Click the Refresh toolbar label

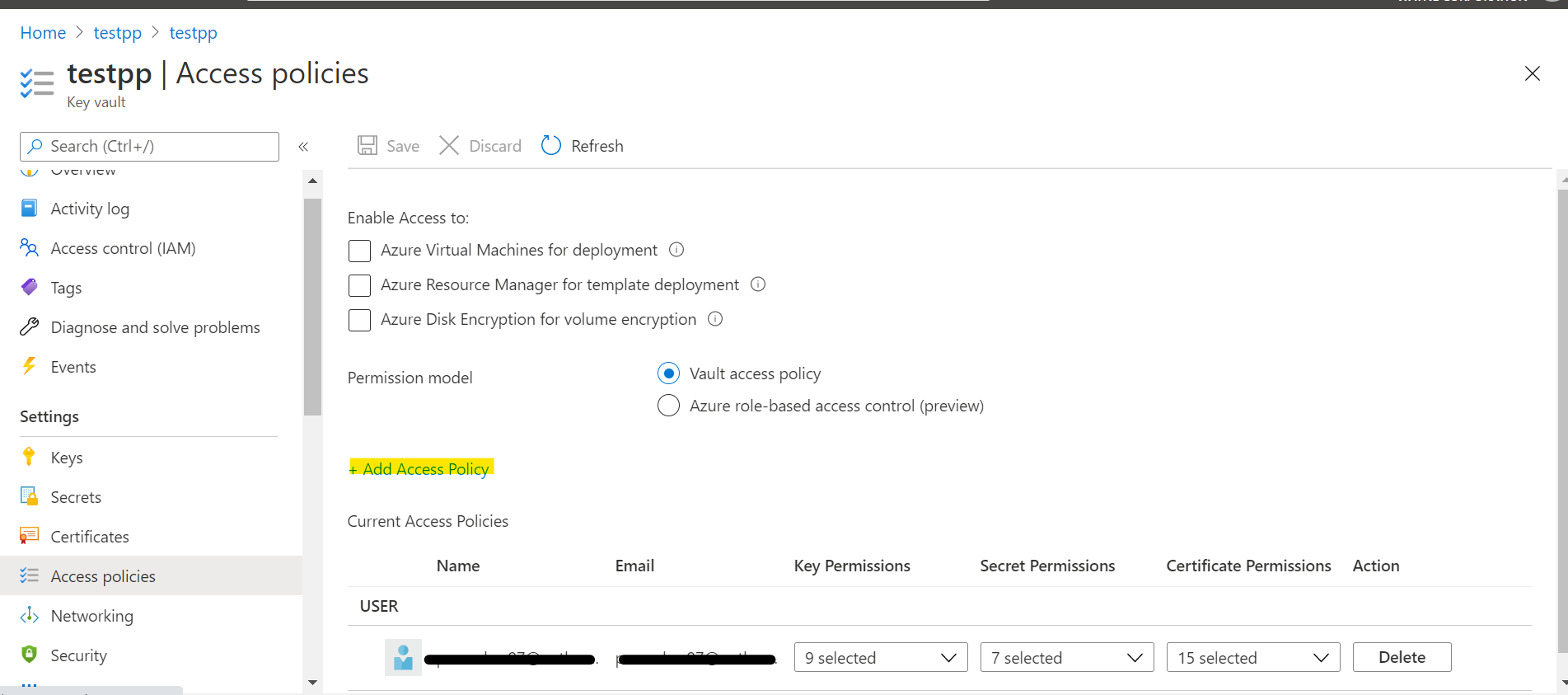click(x=597, y=146)
